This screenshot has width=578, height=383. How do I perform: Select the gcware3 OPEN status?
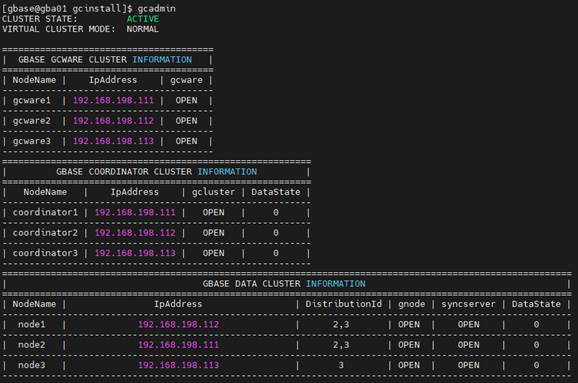pyautogui.click(x=186, y=141)
